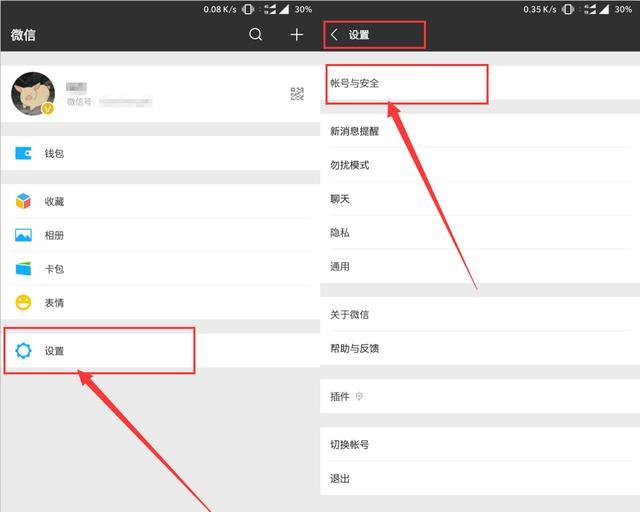
Task: Tap the yellow smiley Stickers icon
Action: click(x=23, y=303)
